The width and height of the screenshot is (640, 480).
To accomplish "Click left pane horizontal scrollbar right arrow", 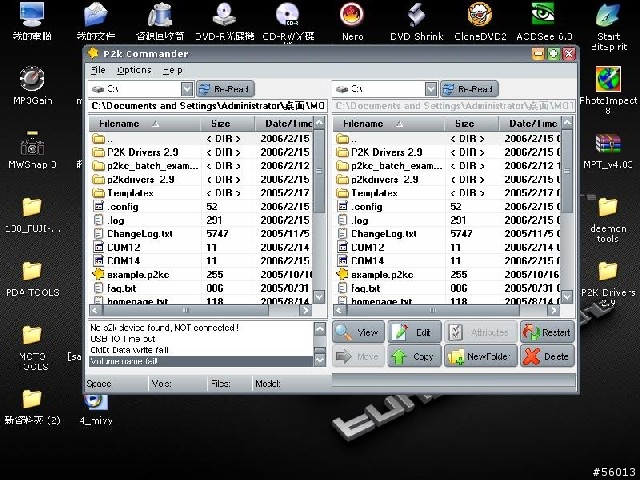I will click(x=305, y=311).
